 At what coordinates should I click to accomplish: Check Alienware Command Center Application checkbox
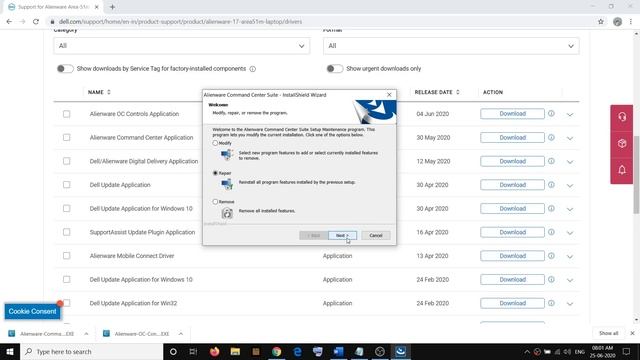[67, 138]
